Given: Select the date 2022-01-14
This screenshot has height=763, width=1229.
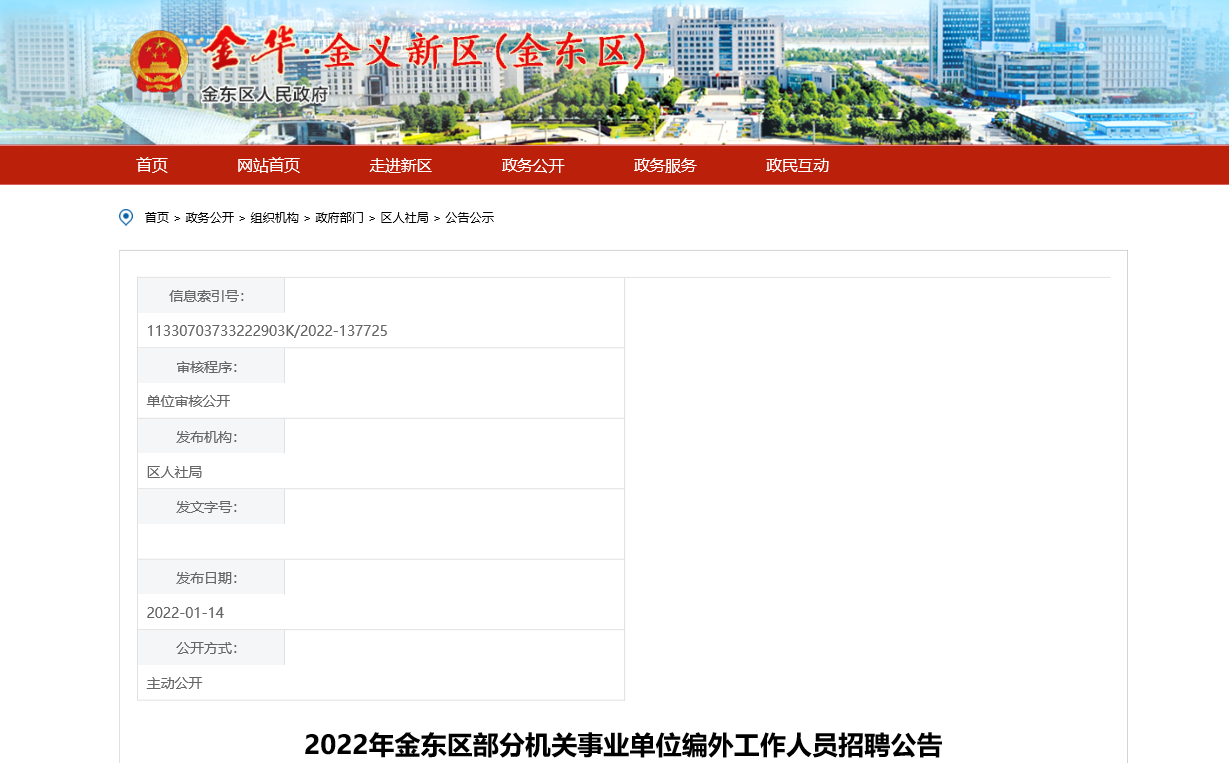Looking at the screenshot, I should (186, 613).
